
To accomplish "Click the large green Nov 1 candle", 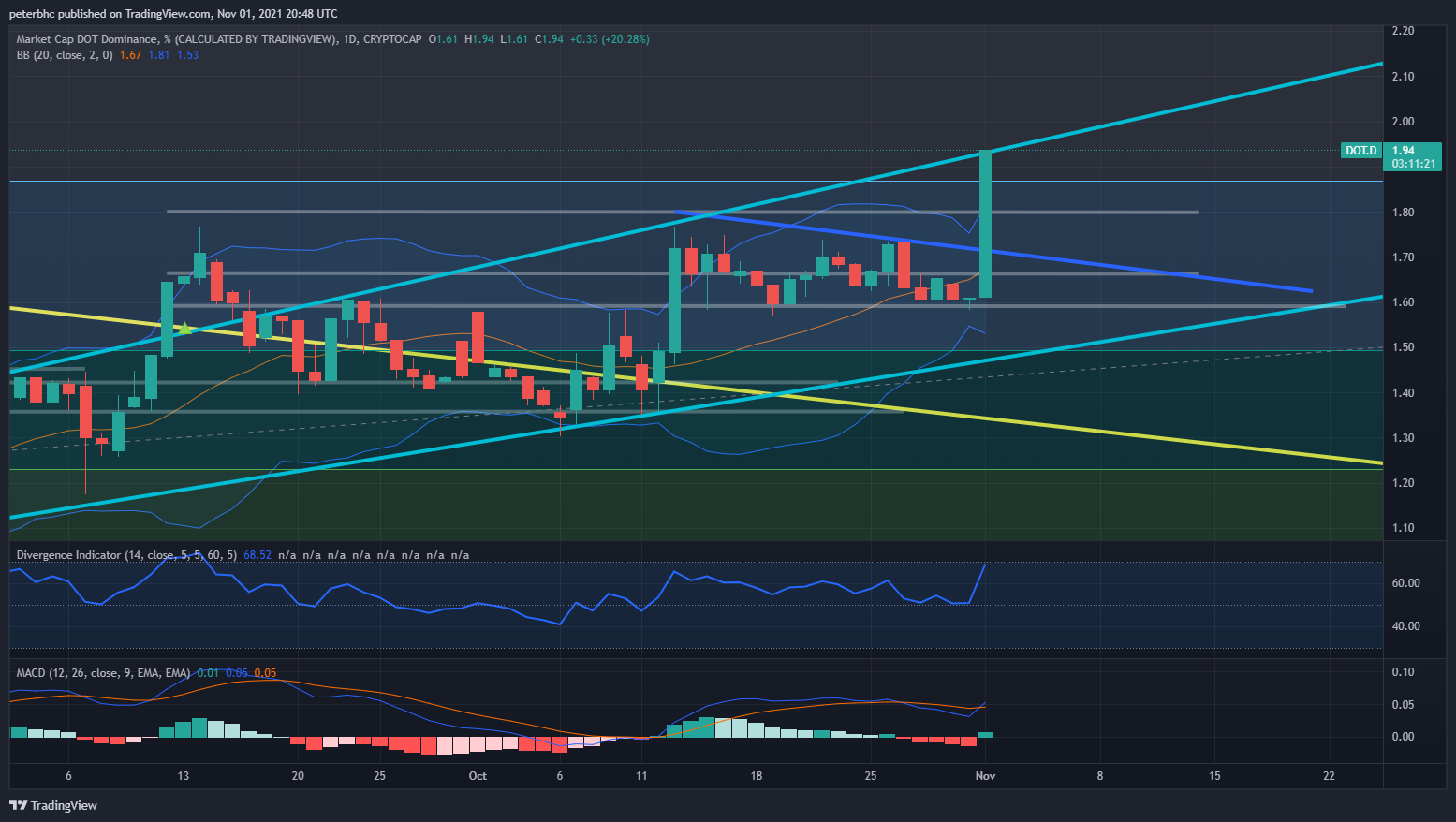I will 985,224.
